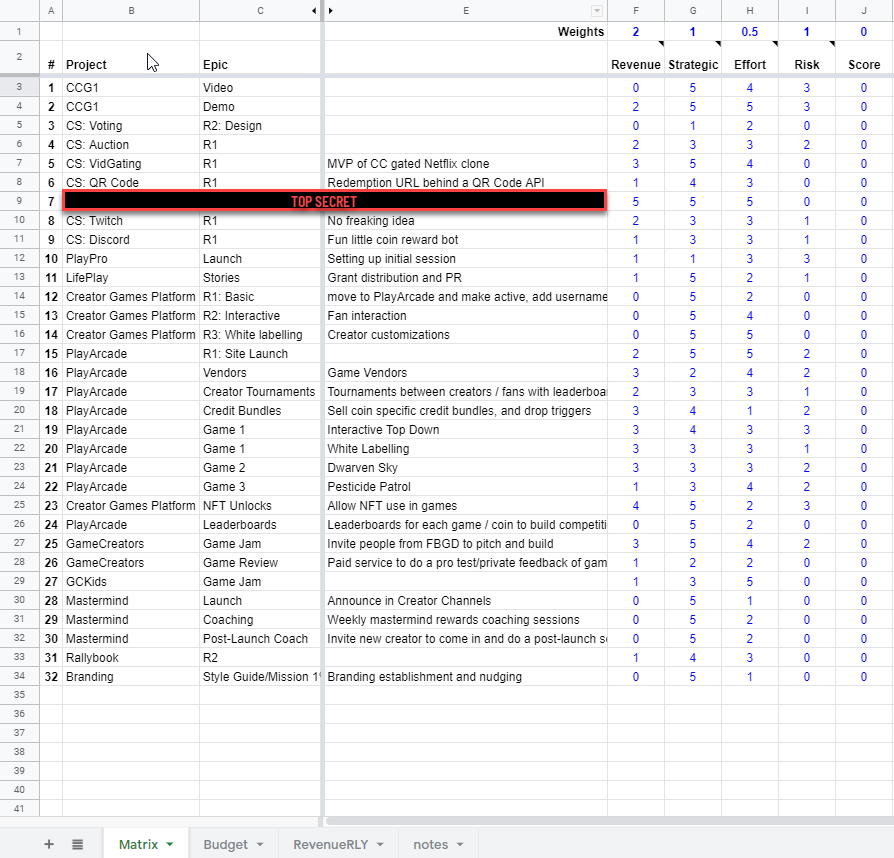
Task: Add a new sheet with the plus icon
Action: click(49, 844)
